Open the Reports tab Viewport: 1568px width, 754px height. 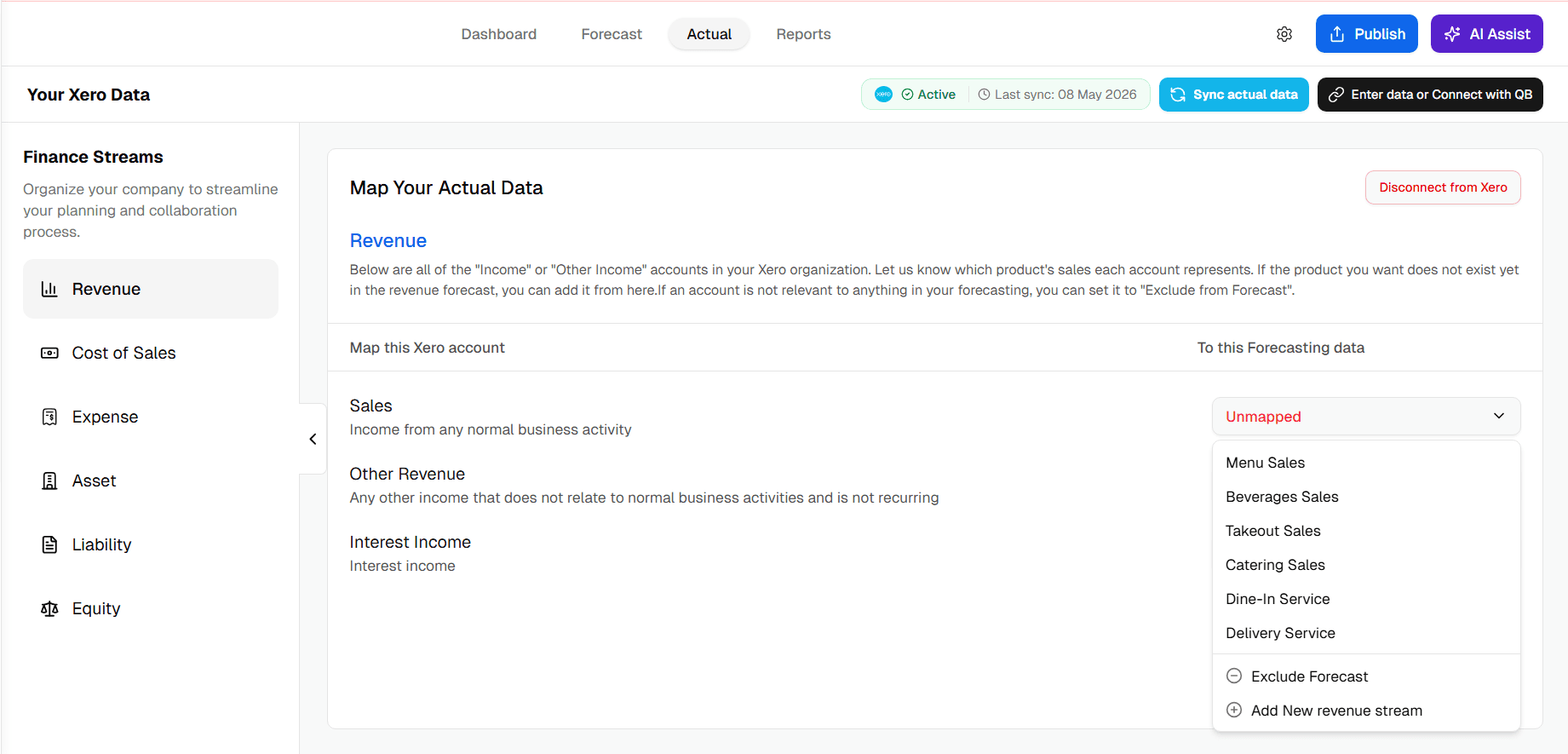(x=803, y=34)
